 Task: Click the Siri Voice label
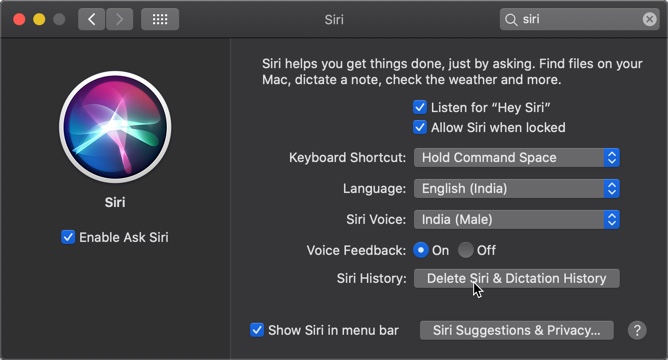(x=376, y=219)
